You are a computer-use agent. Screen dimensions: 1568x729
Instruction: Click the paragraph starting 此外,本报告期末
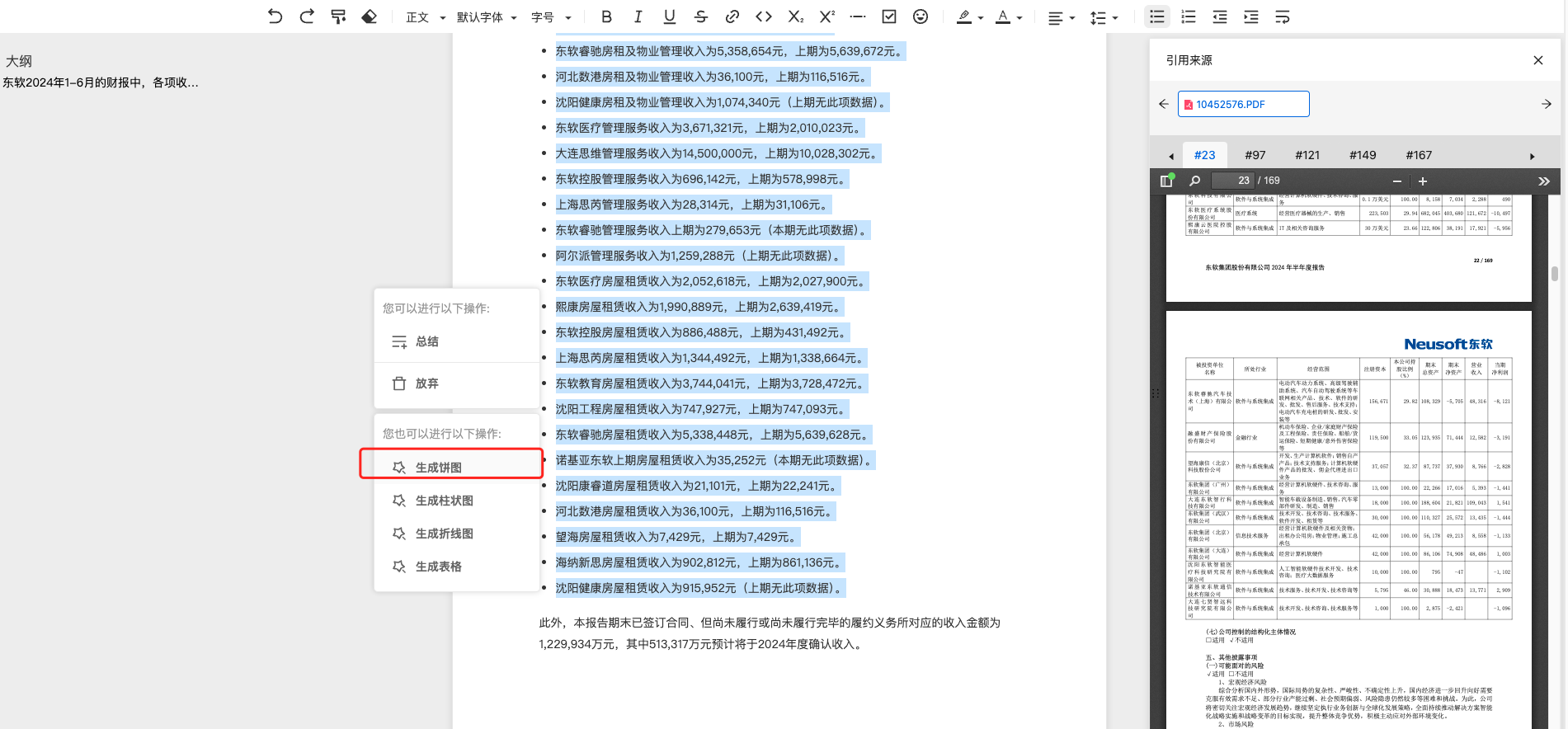click(x=770, y=633)
